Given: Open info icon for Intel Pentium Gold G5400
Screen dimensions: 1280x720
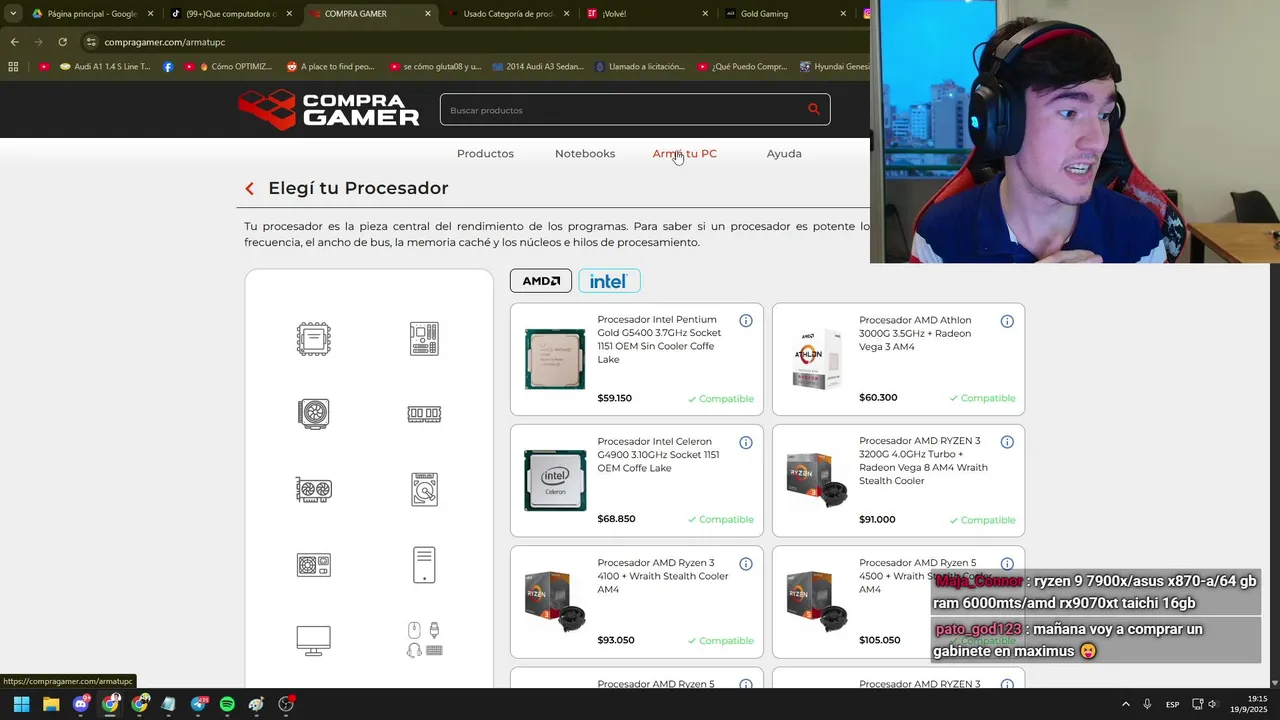Looking at the screenshot, I should click(746, 321).
